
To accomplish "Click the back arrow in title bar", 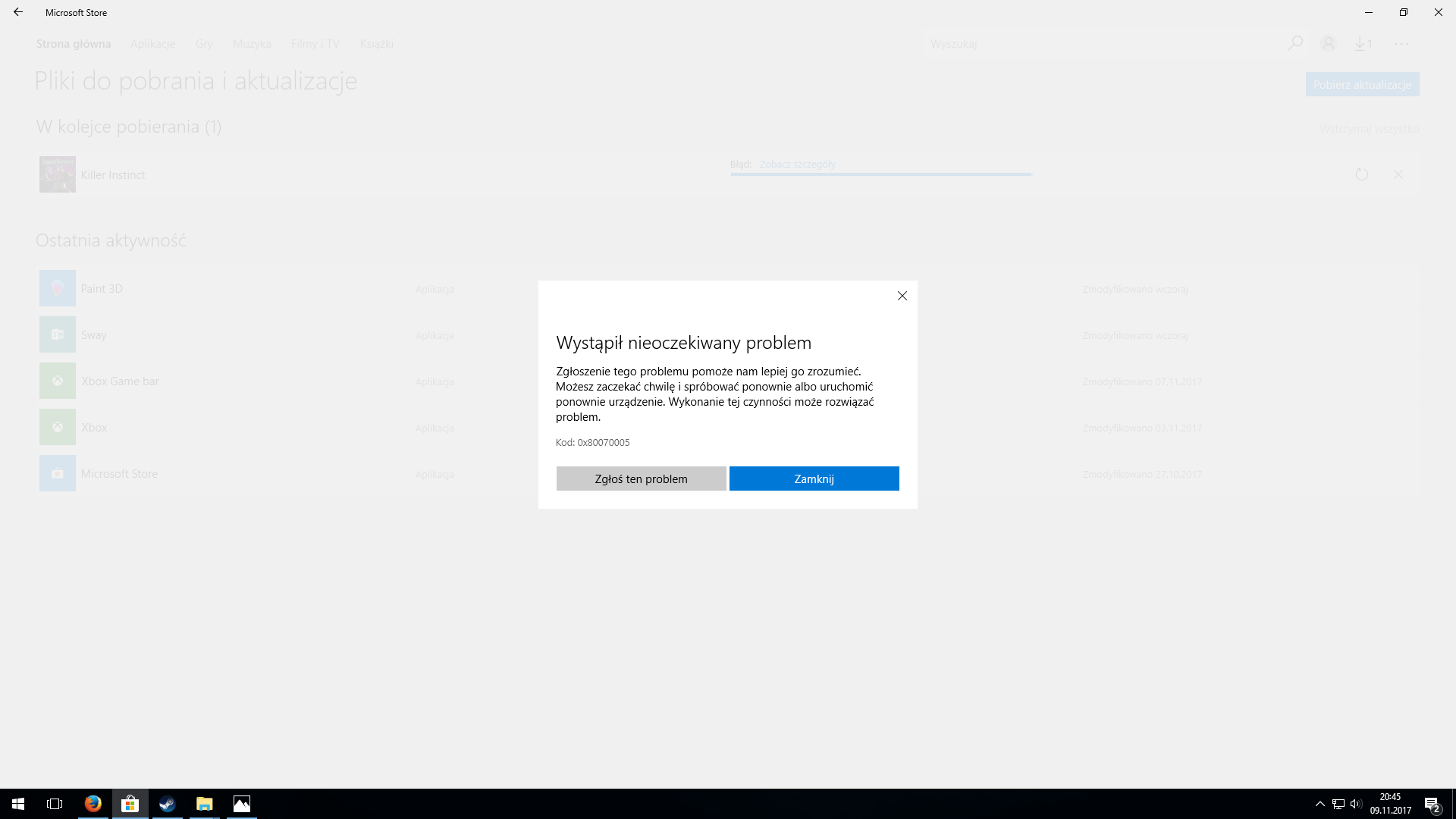I will point(18,12).
